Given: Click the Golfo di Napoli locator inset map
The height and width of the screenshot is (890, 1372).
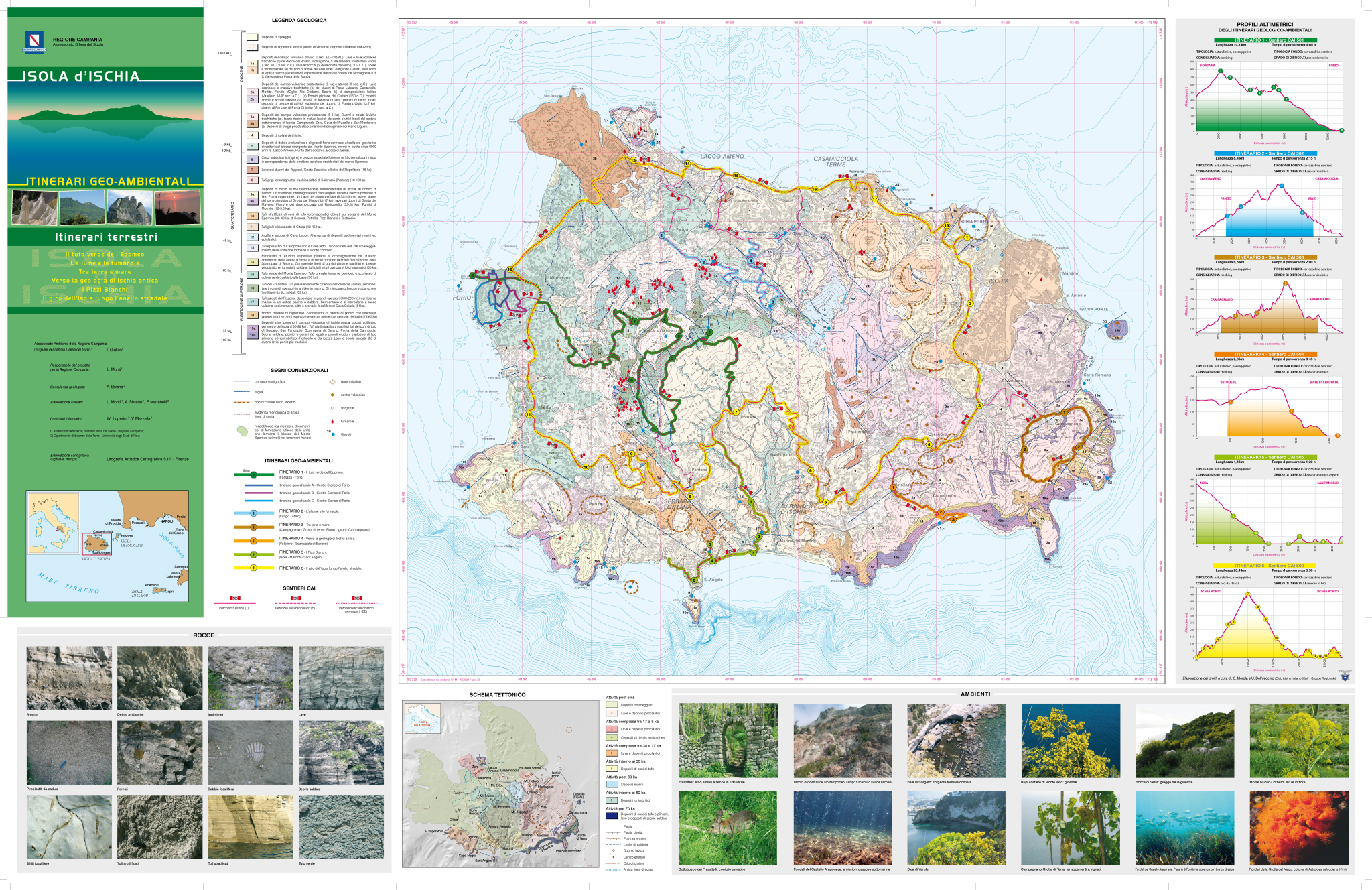Looking at the screenshot, I should pyautogui.click(x=107, y=546).
